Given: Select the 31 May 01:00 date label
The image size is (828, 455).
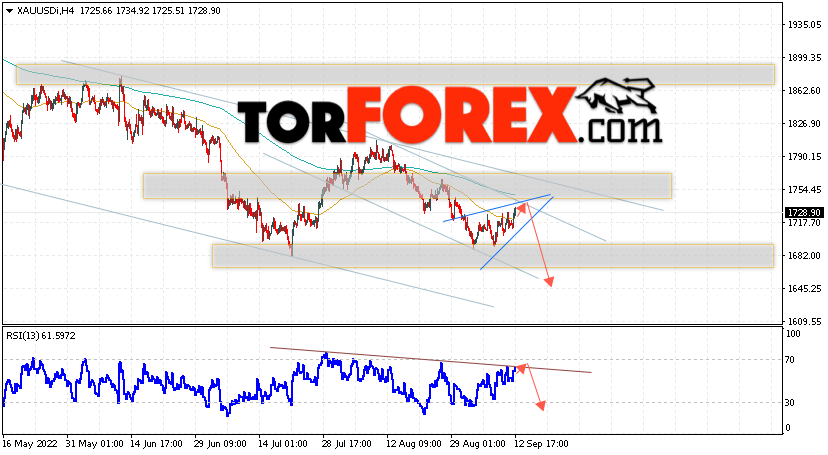Looking at the screenshot, I should [x=95, y=444].
